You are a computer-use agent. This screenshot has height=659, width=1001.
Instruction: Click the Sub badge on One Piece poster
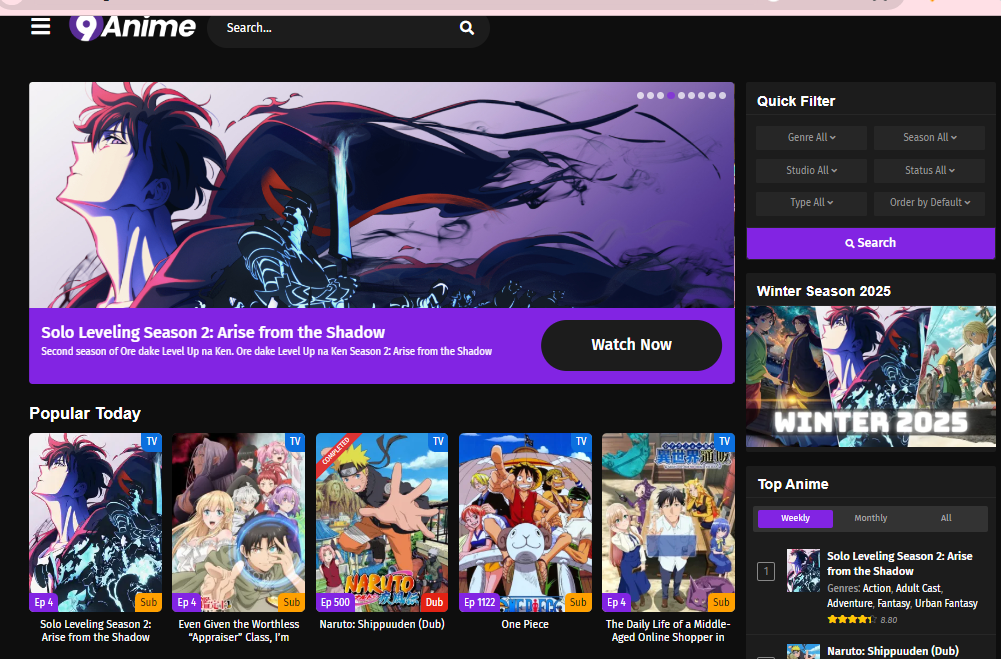578,602
